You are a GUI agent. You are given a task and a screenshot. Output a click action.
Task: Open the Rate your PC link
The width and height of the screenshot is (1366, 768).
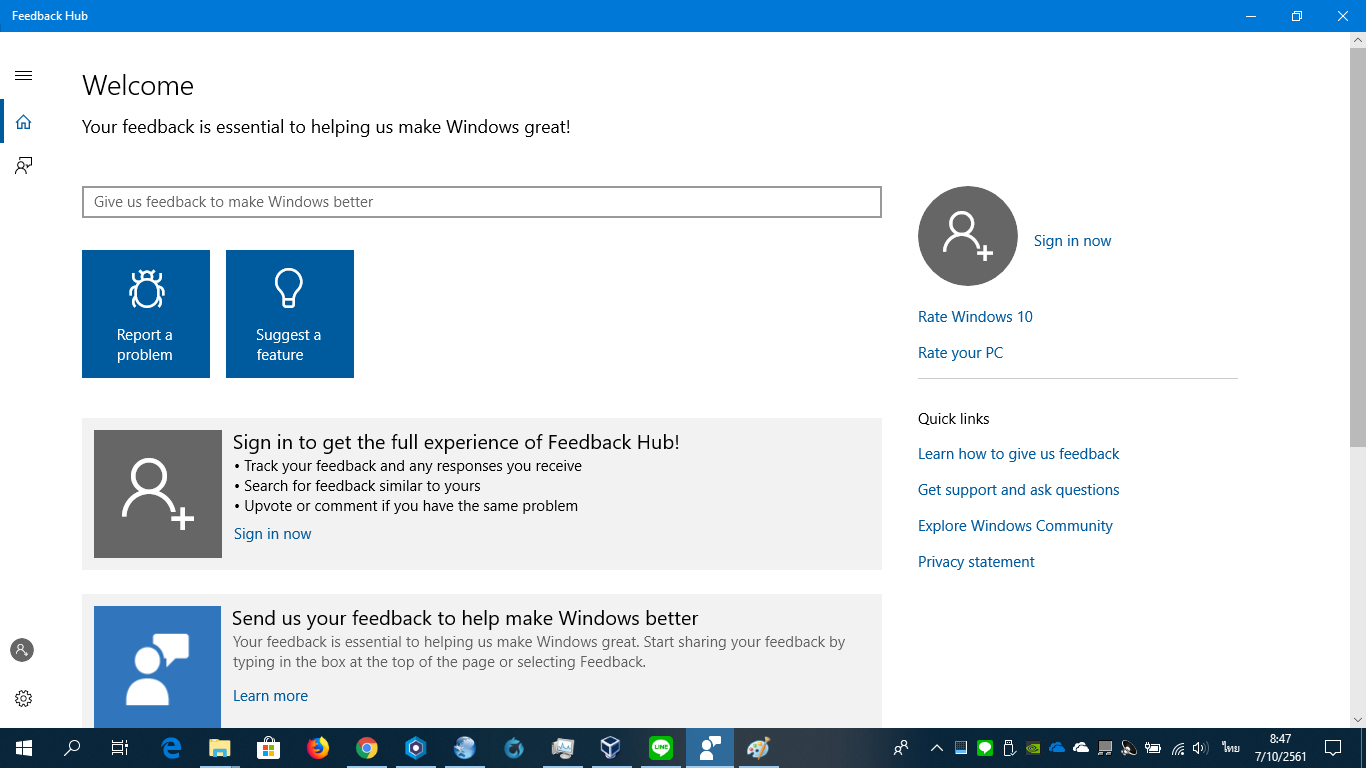[960, 353]
